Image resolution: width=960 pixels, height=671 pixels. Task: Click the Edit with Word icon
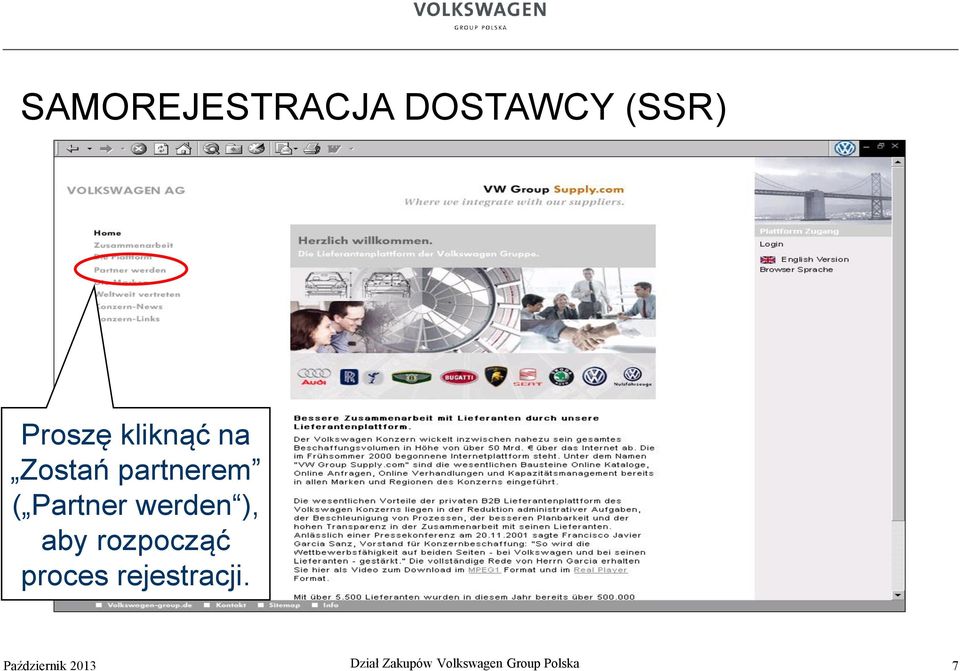334,149
